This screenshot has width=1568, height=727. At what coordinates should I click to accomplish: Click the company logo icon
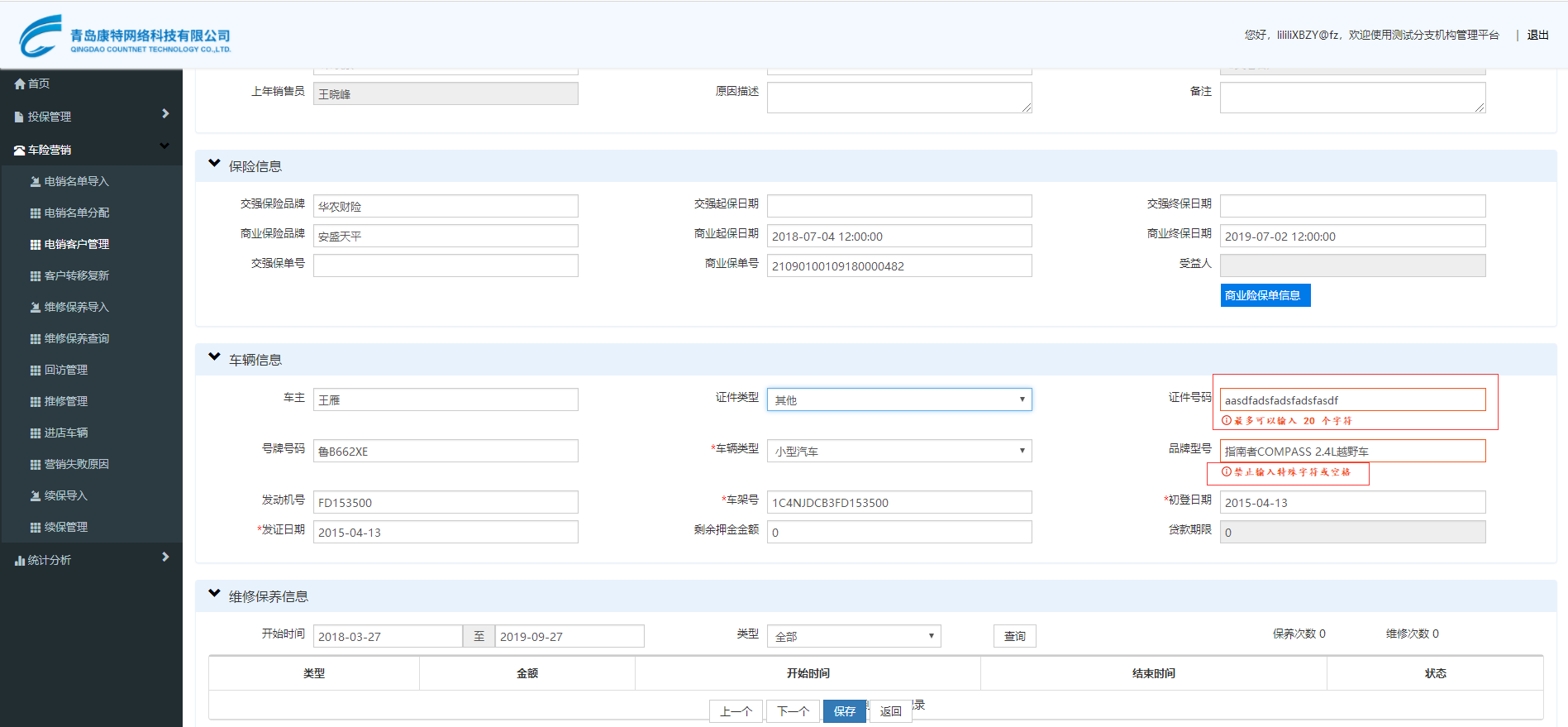(41, 36)
